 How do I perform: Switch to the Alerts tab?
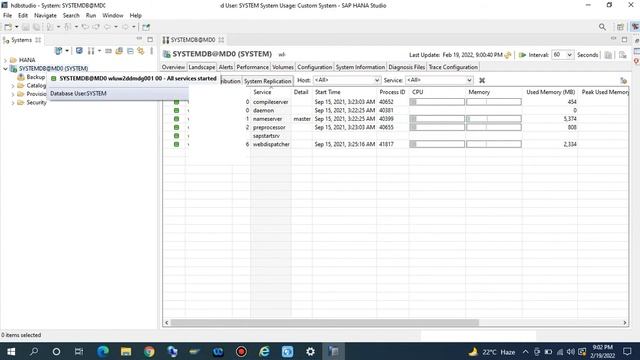point(226,67)
